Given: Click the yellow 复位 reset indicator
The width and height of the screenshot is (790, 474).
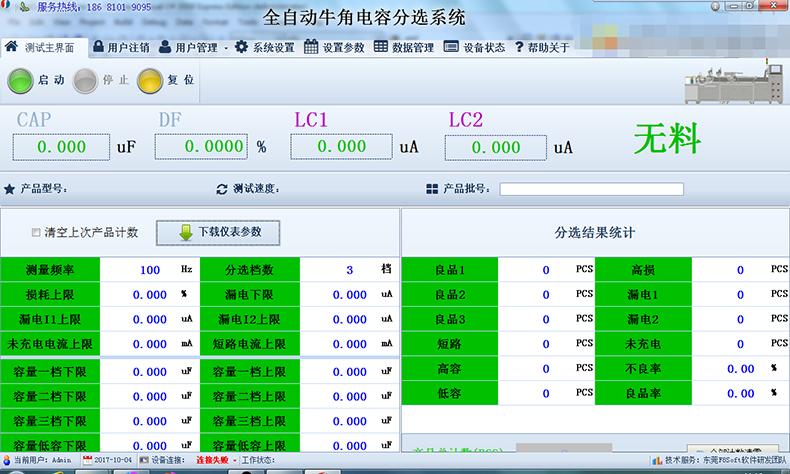Looking at the screenshot, I should (150, 80).
